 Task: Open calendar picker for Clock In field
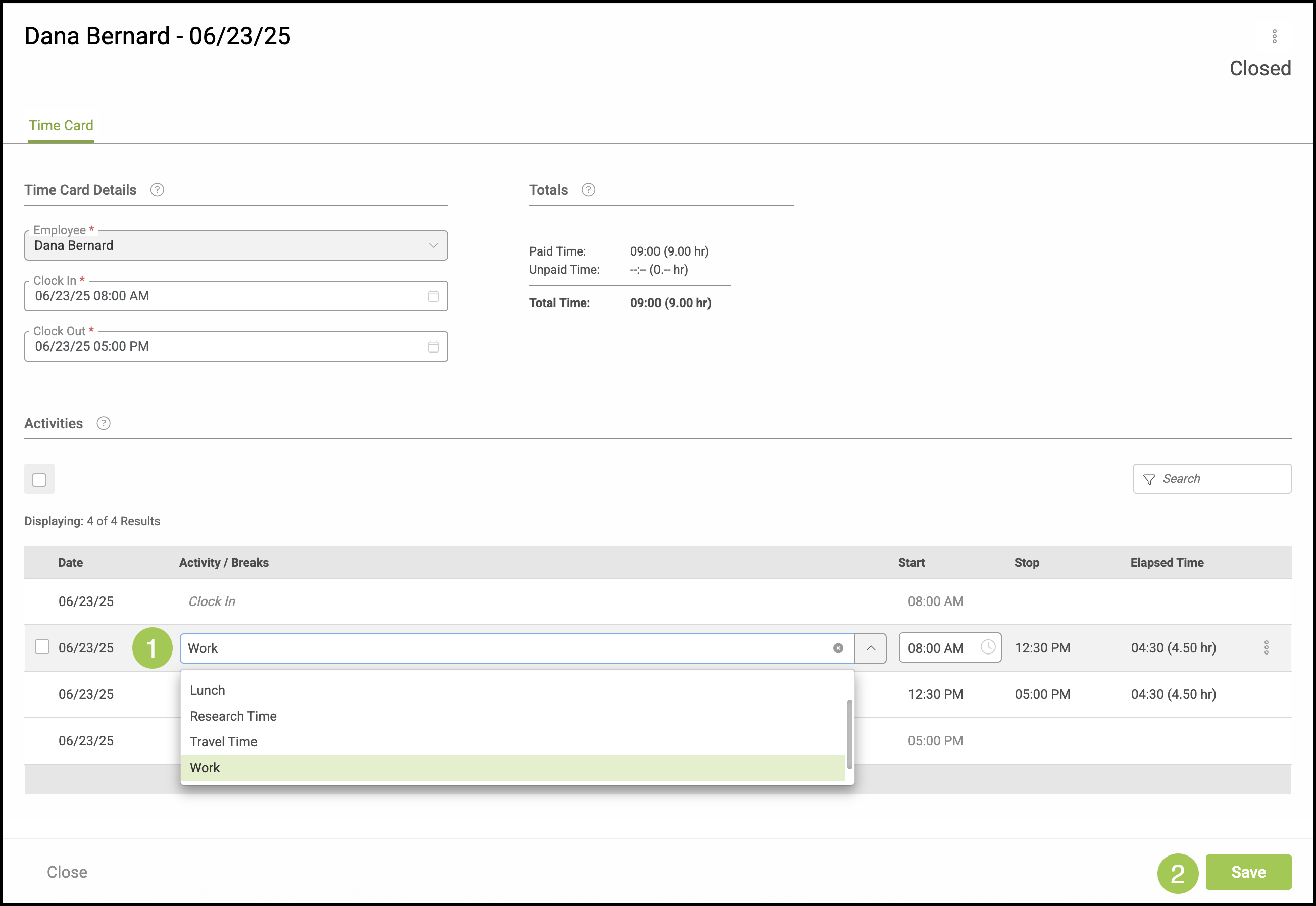click(434, 296)
